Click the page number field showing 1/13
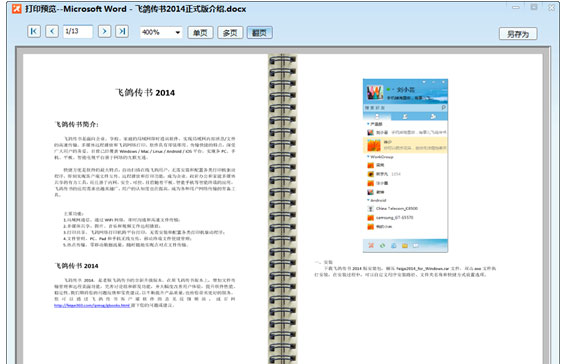 pos(78,31)
